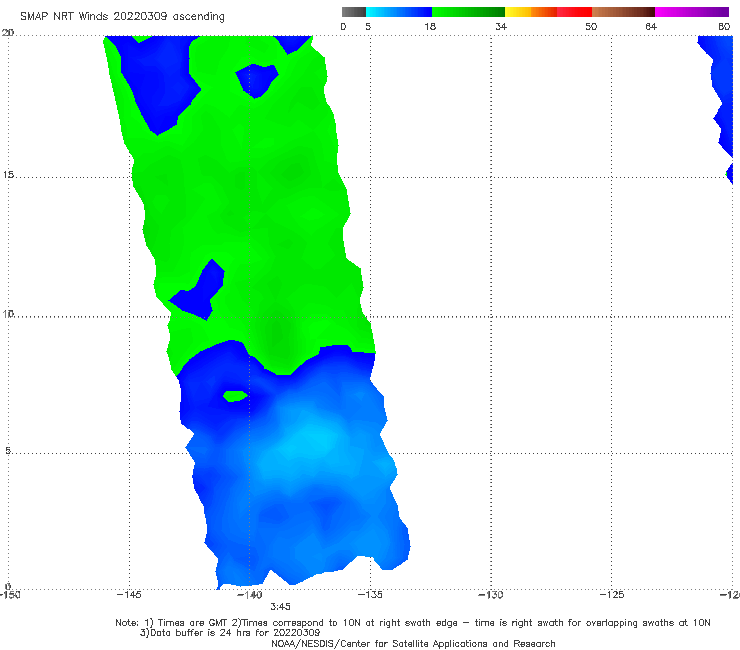Click the gray segment of the color bar
Image resolution: width=740 pixels, height=650 pixels.
point(353,12)
